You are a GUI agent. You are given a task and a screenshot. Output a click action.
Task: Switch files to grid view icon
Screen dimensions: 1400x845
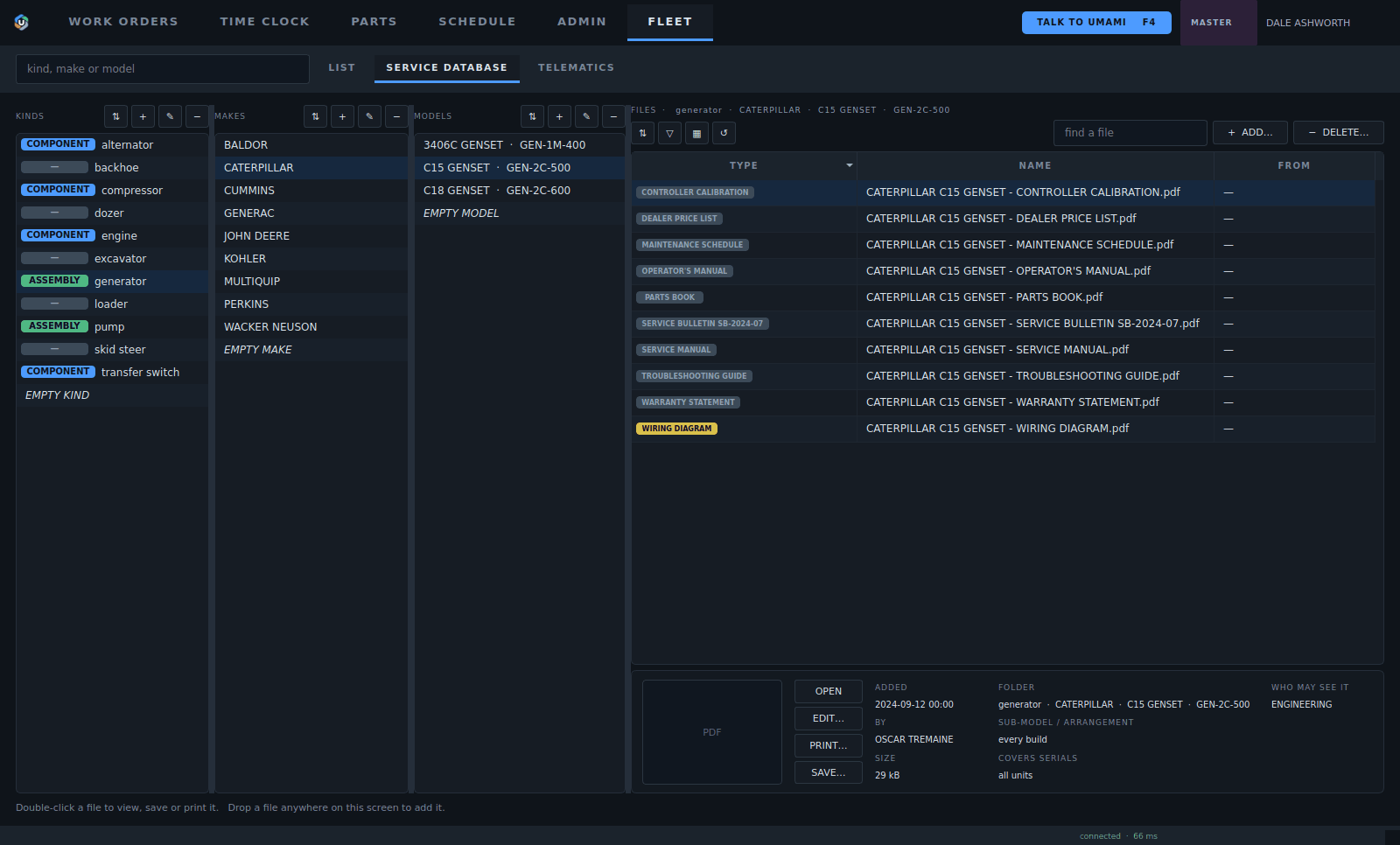(x=696, y=133)
